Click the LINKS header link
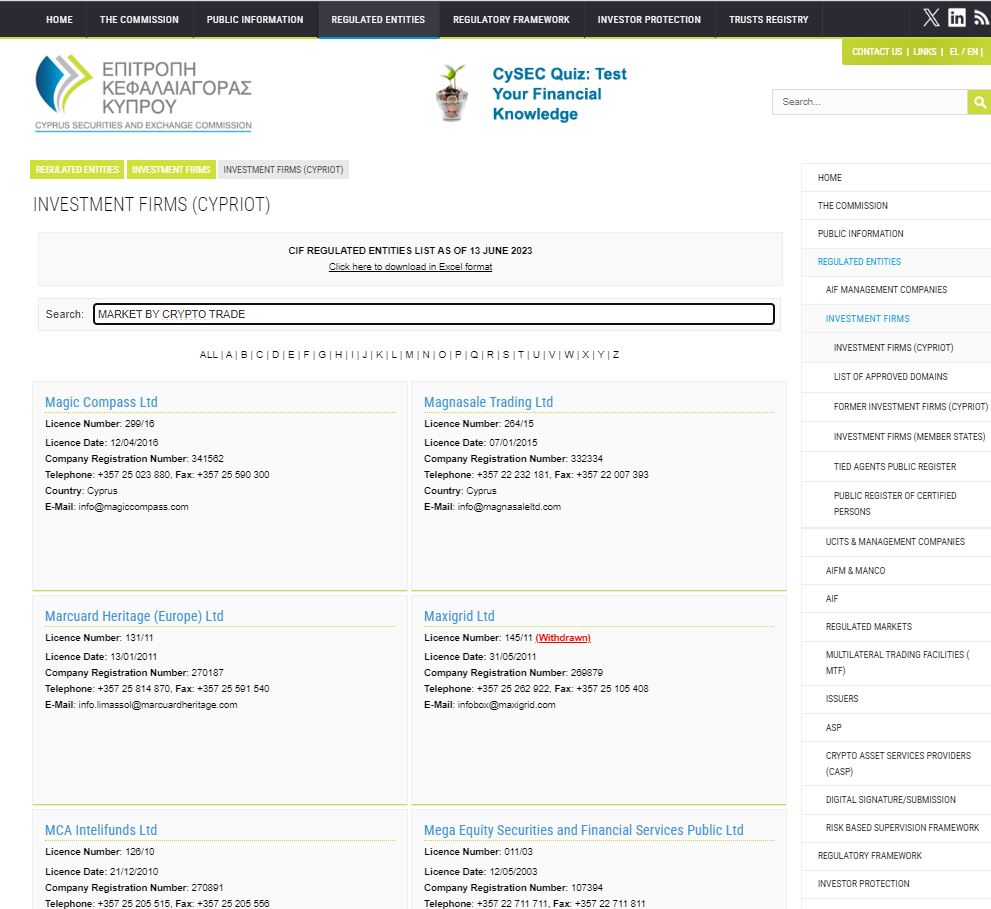The image size is (991, 909). point(925,52)
